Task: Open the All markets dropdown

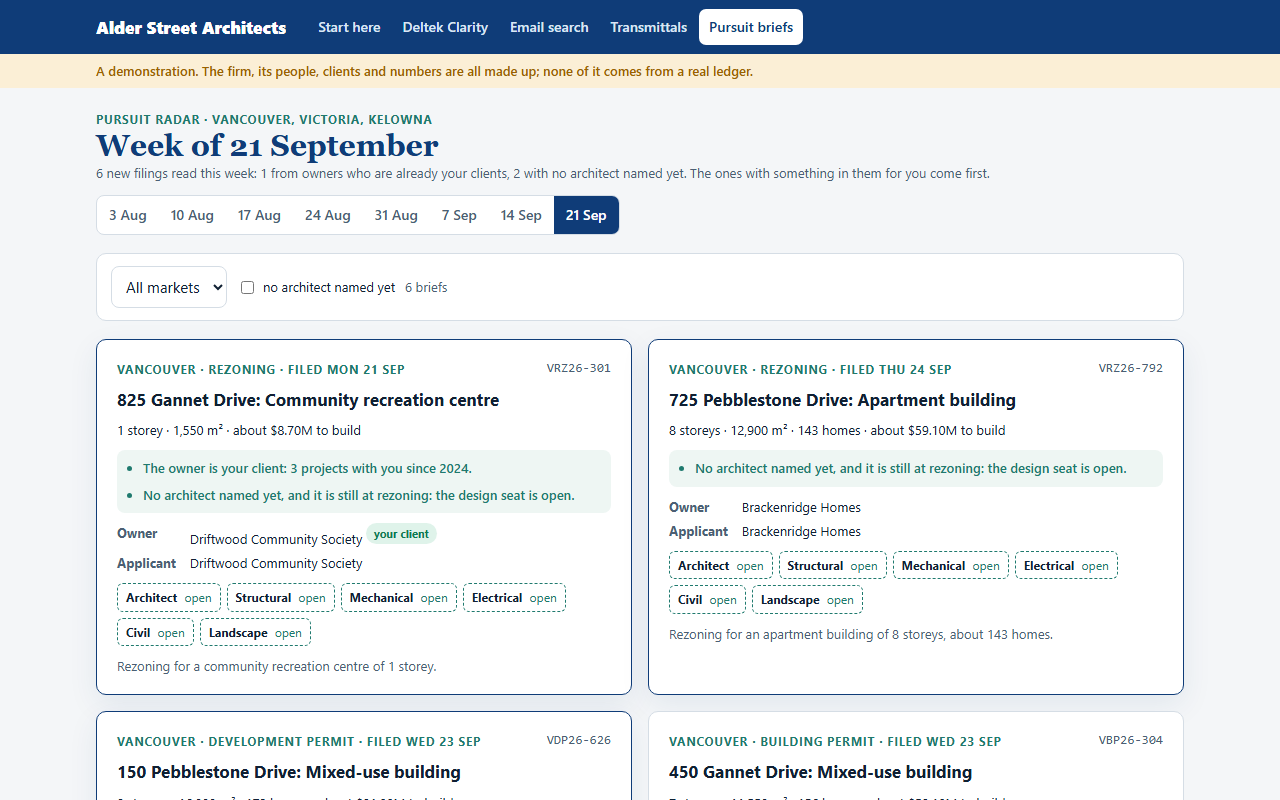Action: tap(169, 287)
